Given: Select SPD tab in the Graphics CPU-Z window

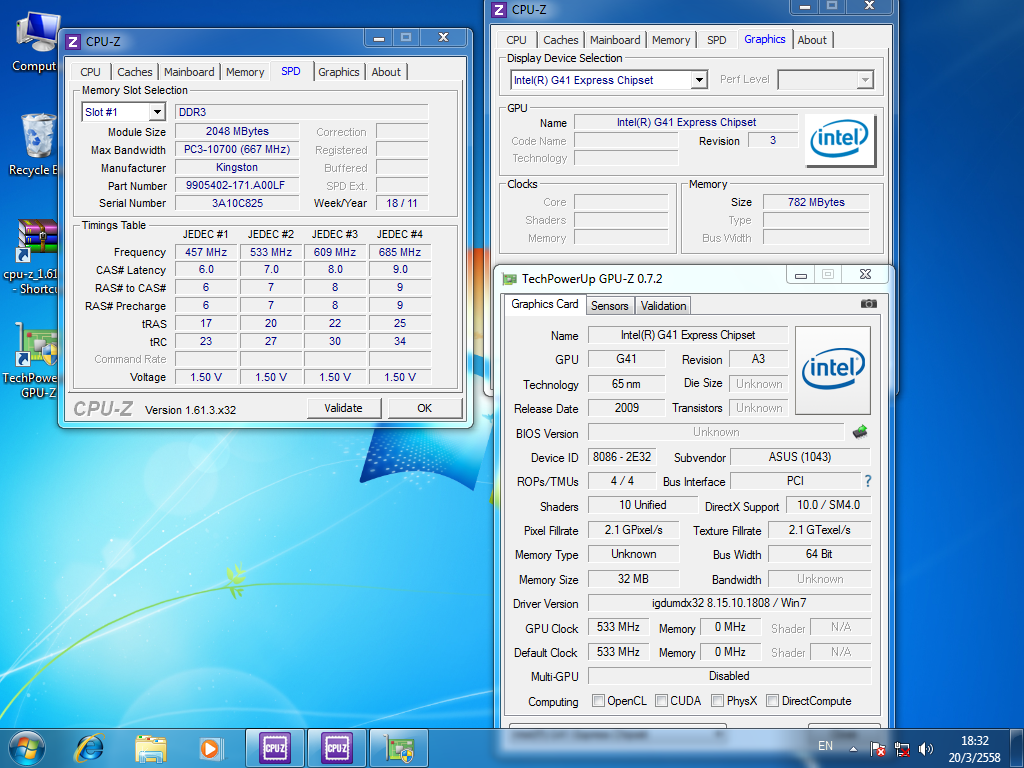Looking at the screenshot, I should [716, 40].
